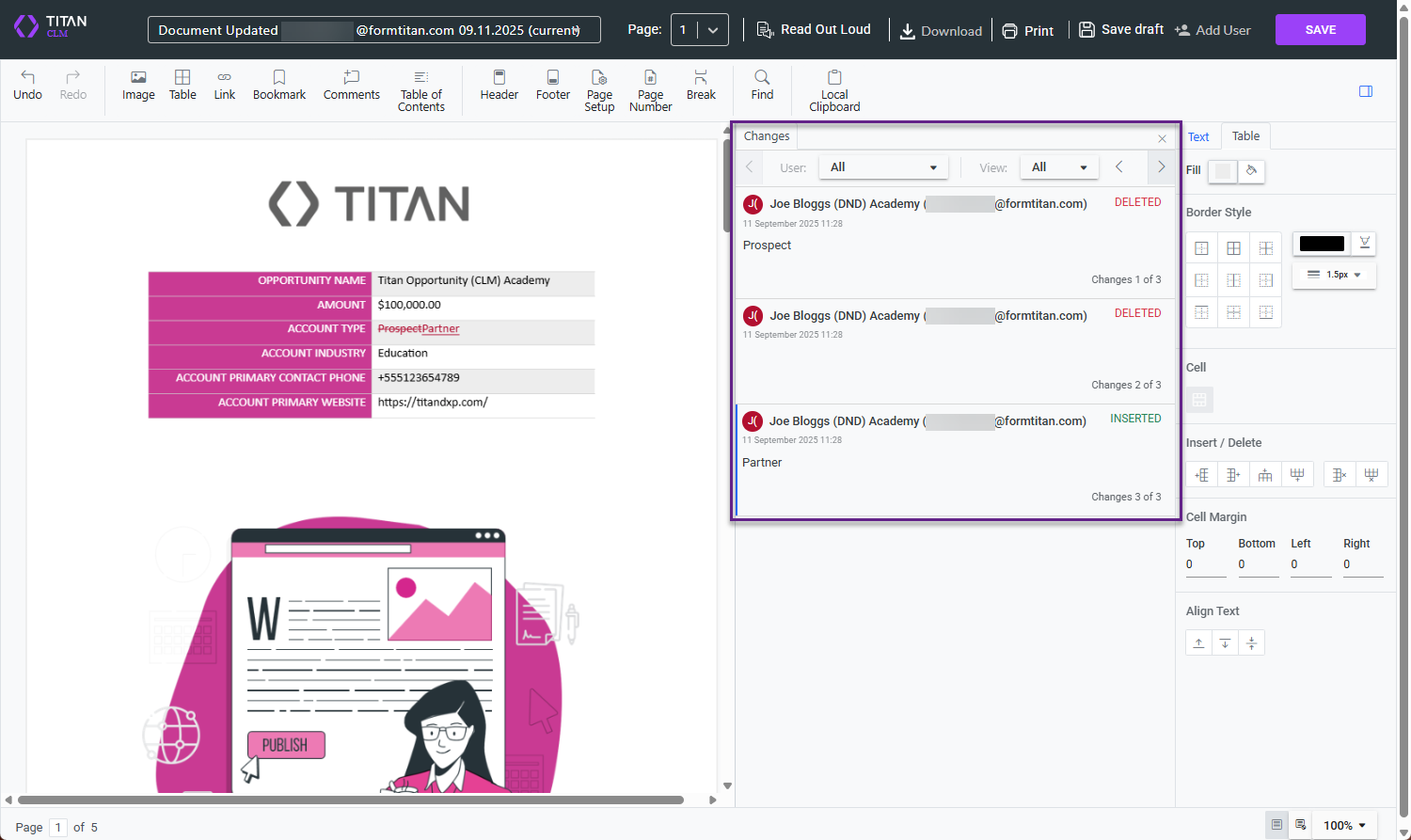Apply the all-borders style to the table
The width and height of the screenshot is (1411, 840).
(x=1233, y=247)
